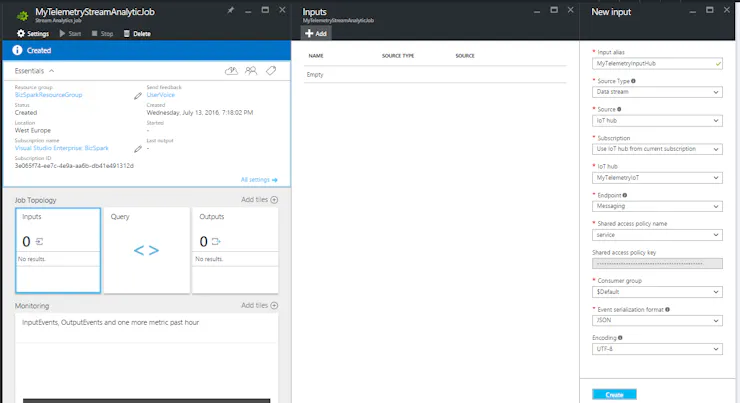Minimize the MyTelemetryStreamAnalyticJob blade
Image resolution: width=740 pixels, height=403 pixels.
[248, 11]
